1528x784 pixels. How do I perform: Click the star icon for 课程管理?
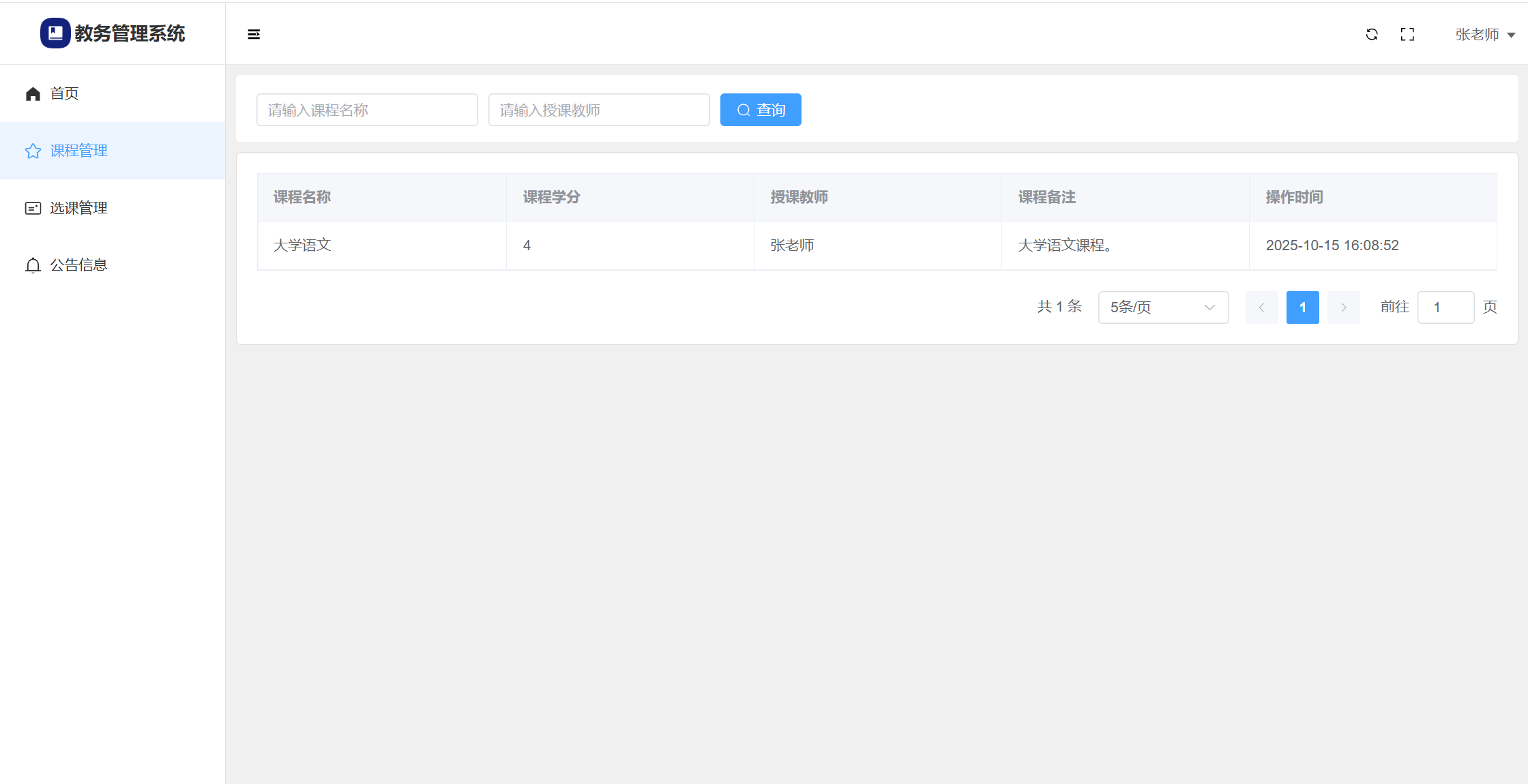pos(33,151)
